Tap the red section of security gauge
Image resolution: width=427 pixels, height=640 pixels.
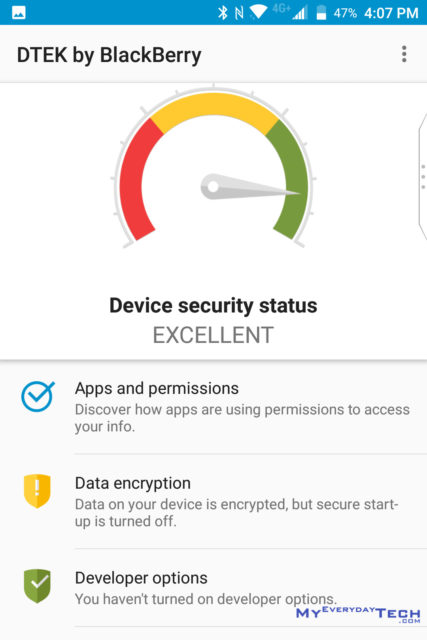(x=136, y=178)
